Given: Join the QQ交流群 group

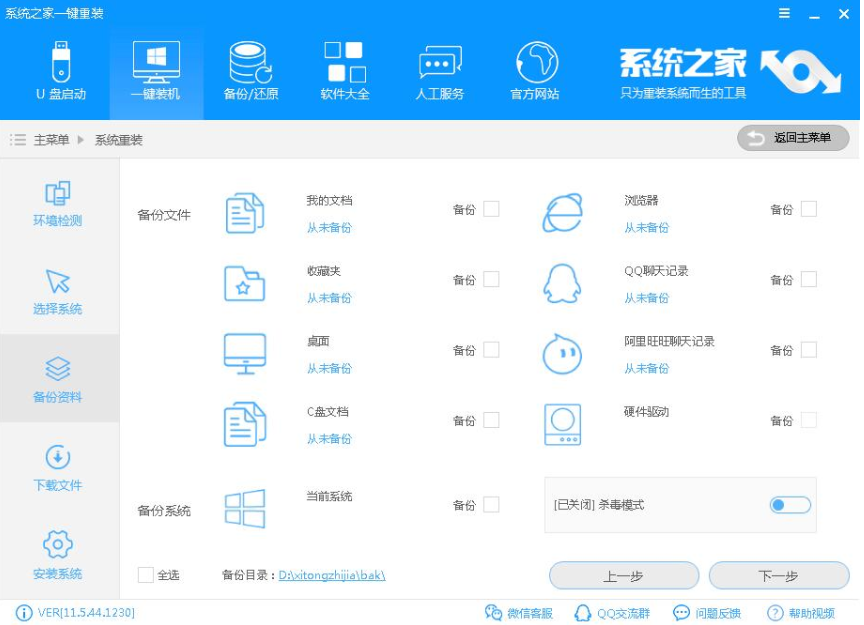Looking at the screenshot, I should point(614,613).
